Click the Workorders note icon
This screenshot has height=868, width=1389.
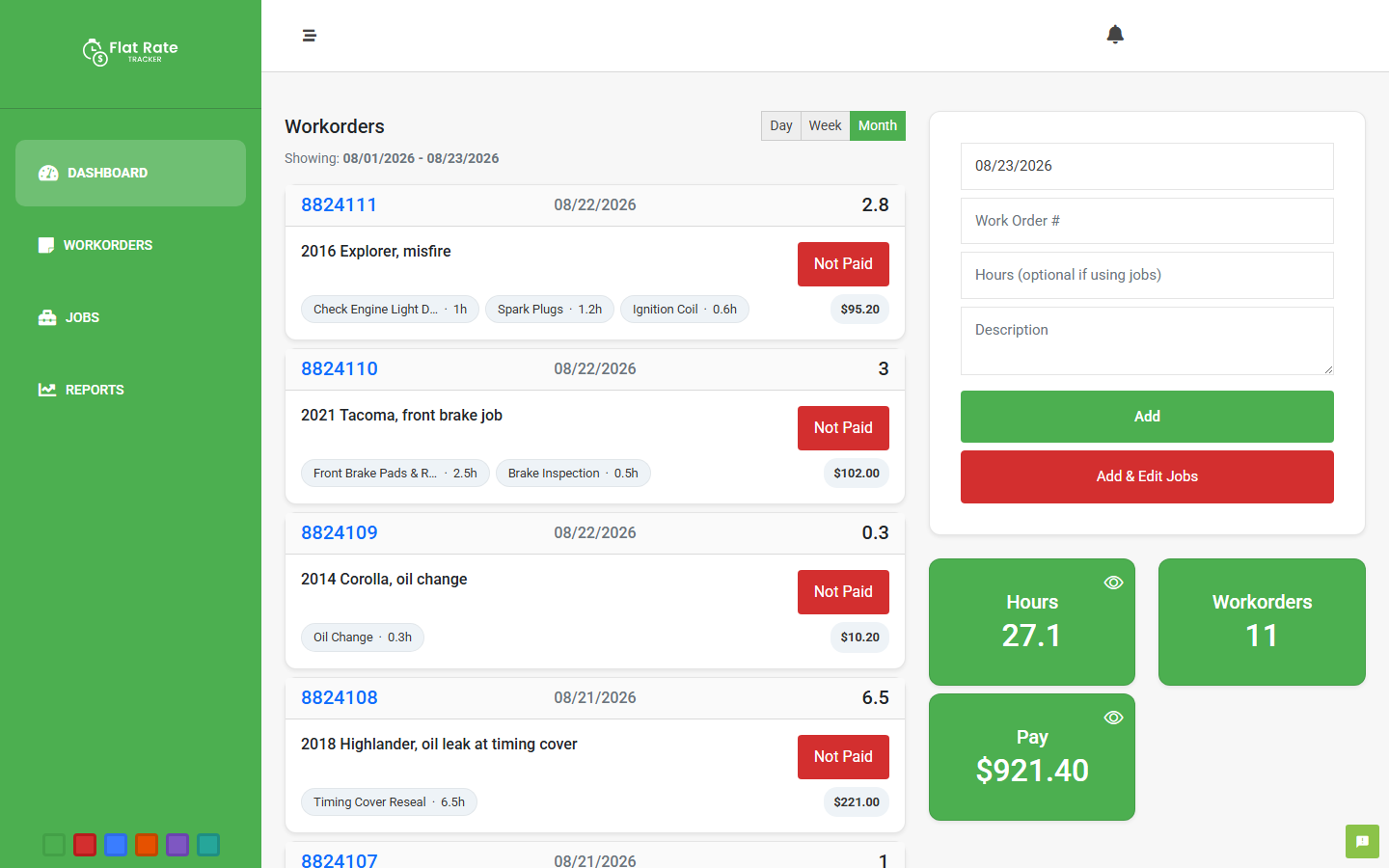46,245
